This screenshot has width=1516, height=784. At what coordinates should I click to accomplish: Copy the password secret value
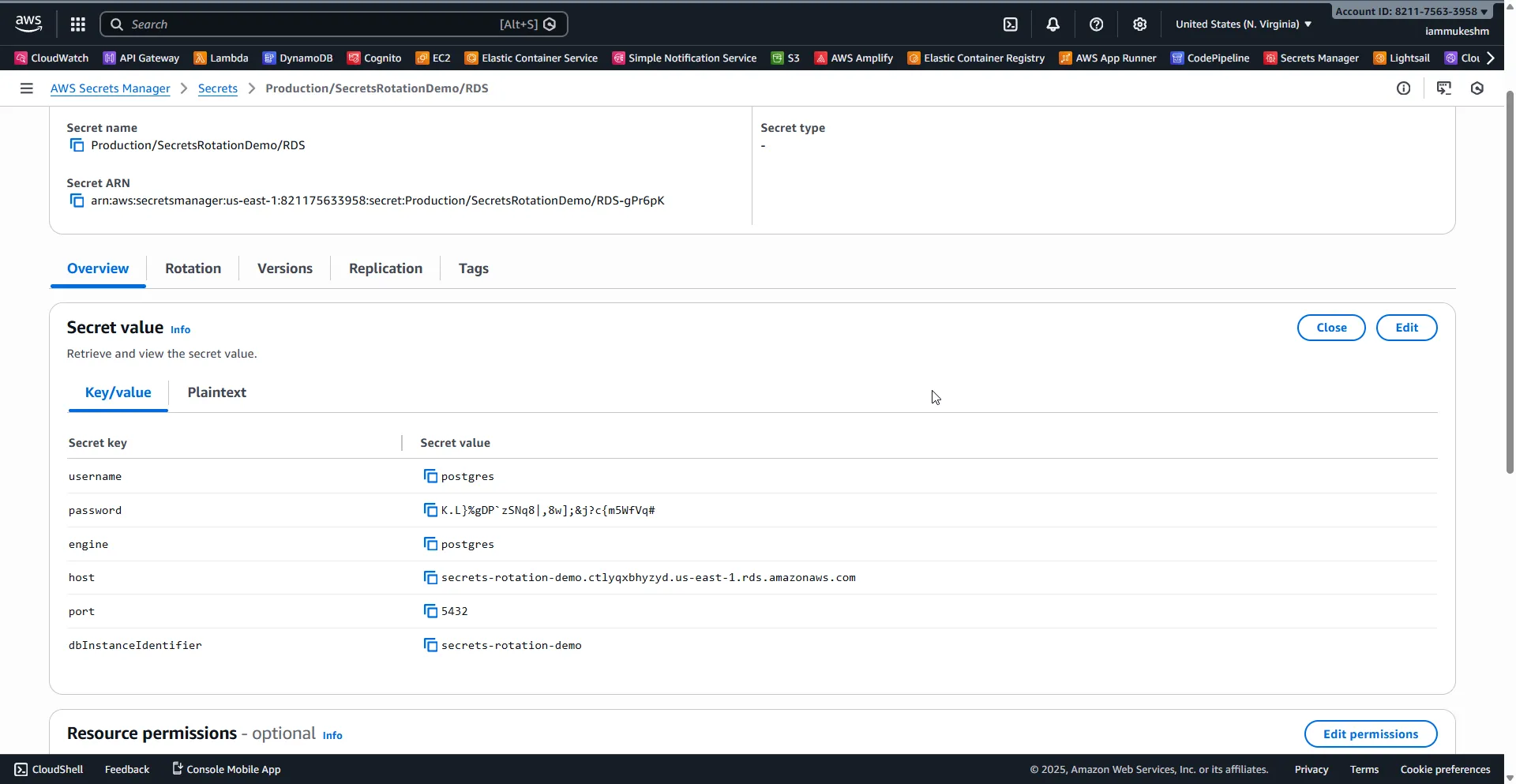tap(430, 510)
